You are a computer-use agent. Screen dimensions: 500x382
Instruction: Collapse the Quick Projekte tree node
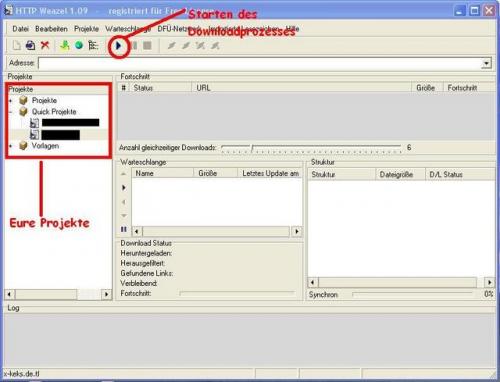click(11, 112)
